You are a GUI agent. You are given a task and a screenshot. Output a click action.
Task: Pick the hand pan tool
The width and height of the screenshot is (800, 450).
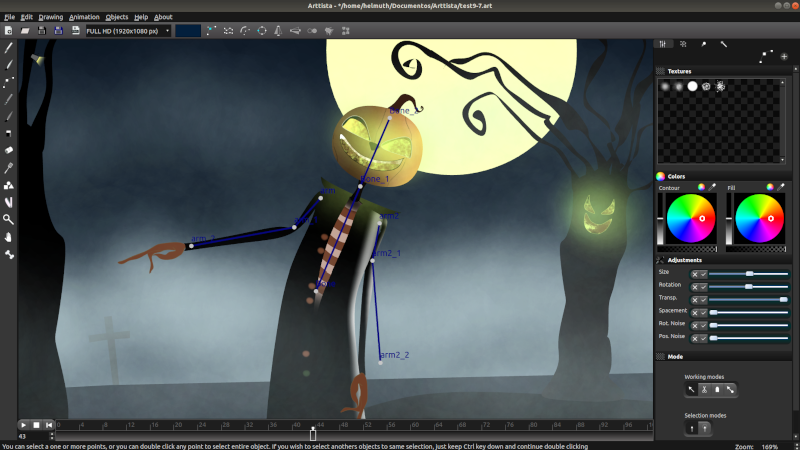[x=9, y=237]
